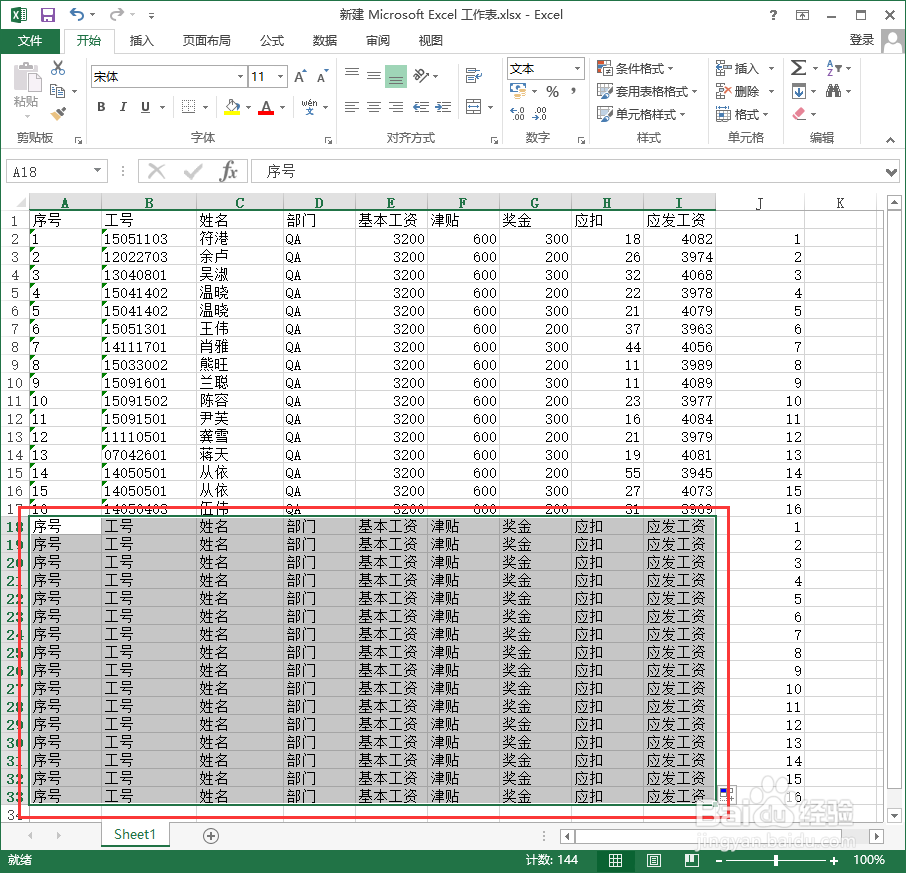
Task: Open the 单元格样式 dropdown
Action: pyautogui.click(x=641, y=114)
